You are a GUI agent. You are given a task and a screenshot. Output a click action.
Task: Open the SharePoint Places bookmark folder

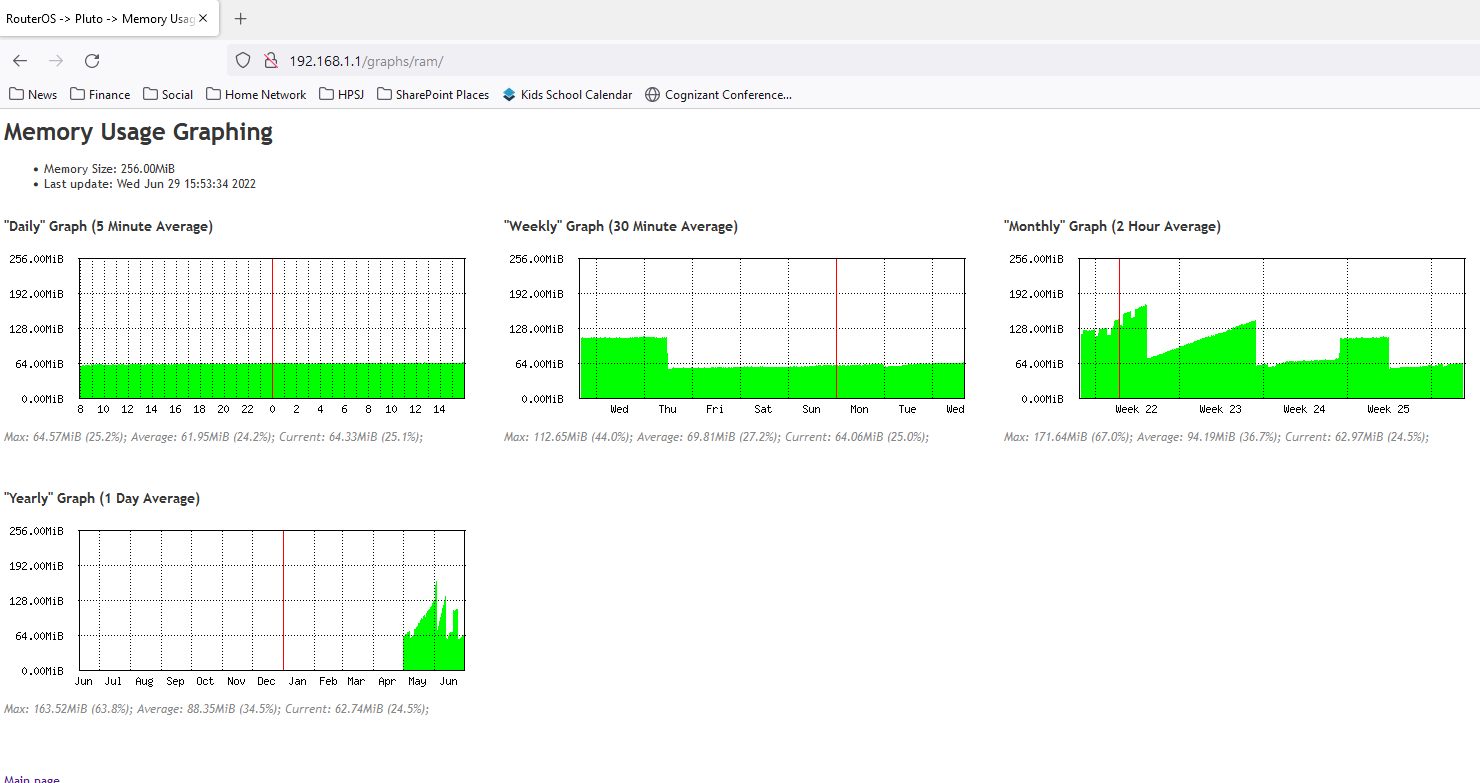[433, 95]
